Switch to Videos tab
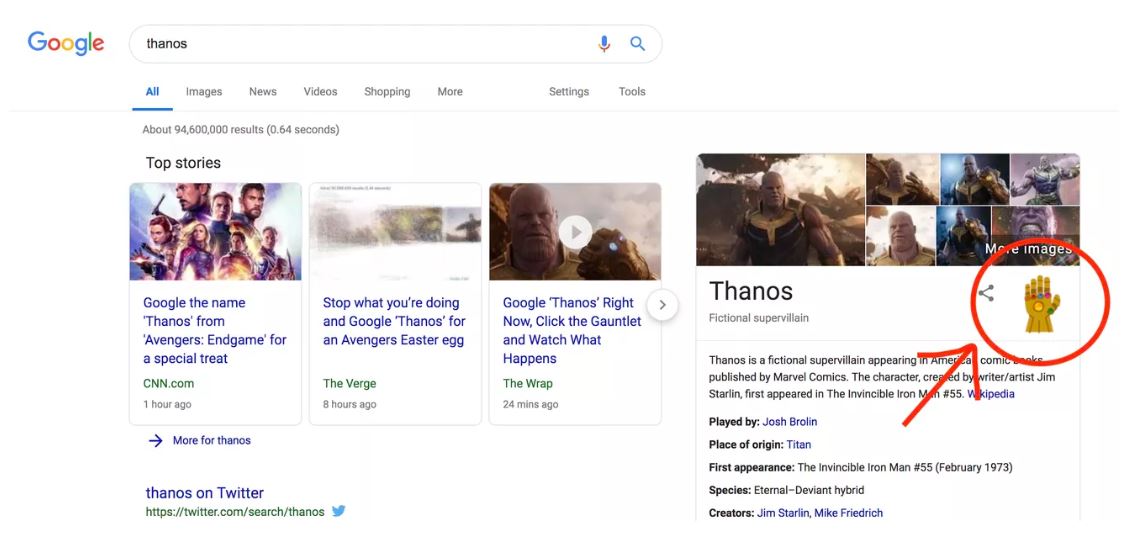This screenshot has height=533, width=1128. pos(320,91)
